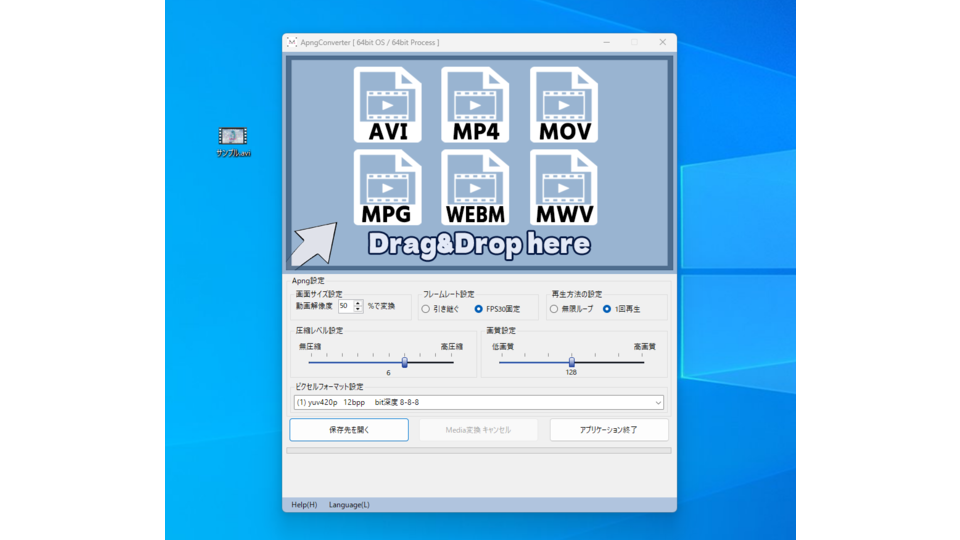Click the MWV file format icon
Viewport: 960px width, 540px height.
(x=564, y=187)
